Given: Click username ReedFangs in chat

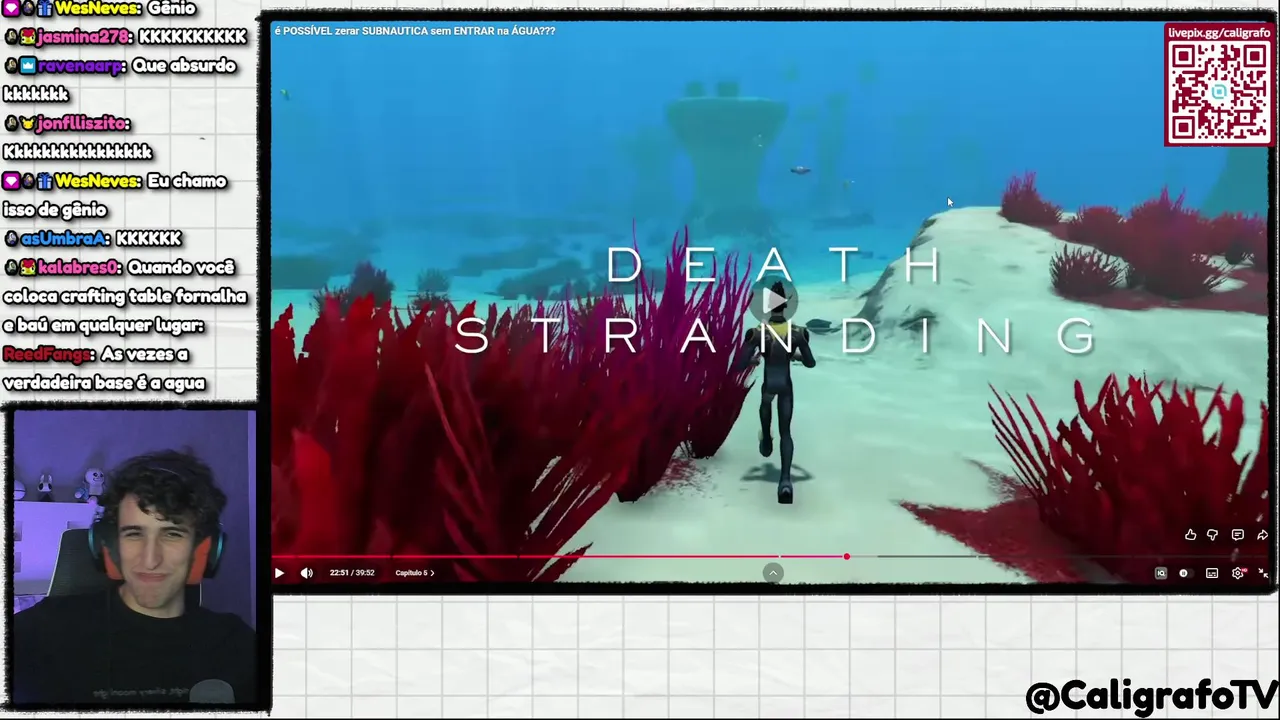Looking at the screenshot, I should point(48,354).
